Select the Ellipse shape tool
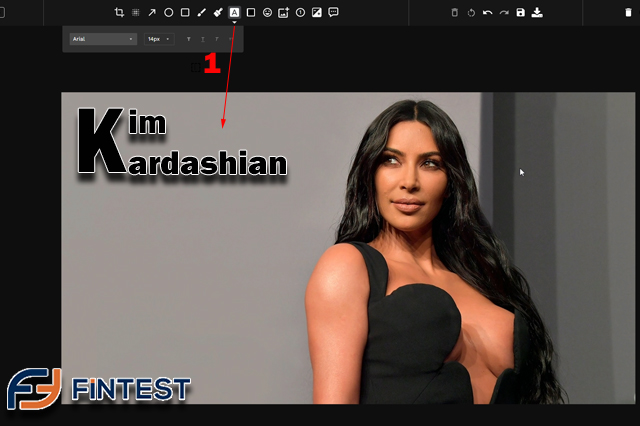This screenshot has width=640, height=426. click(169, 13)
